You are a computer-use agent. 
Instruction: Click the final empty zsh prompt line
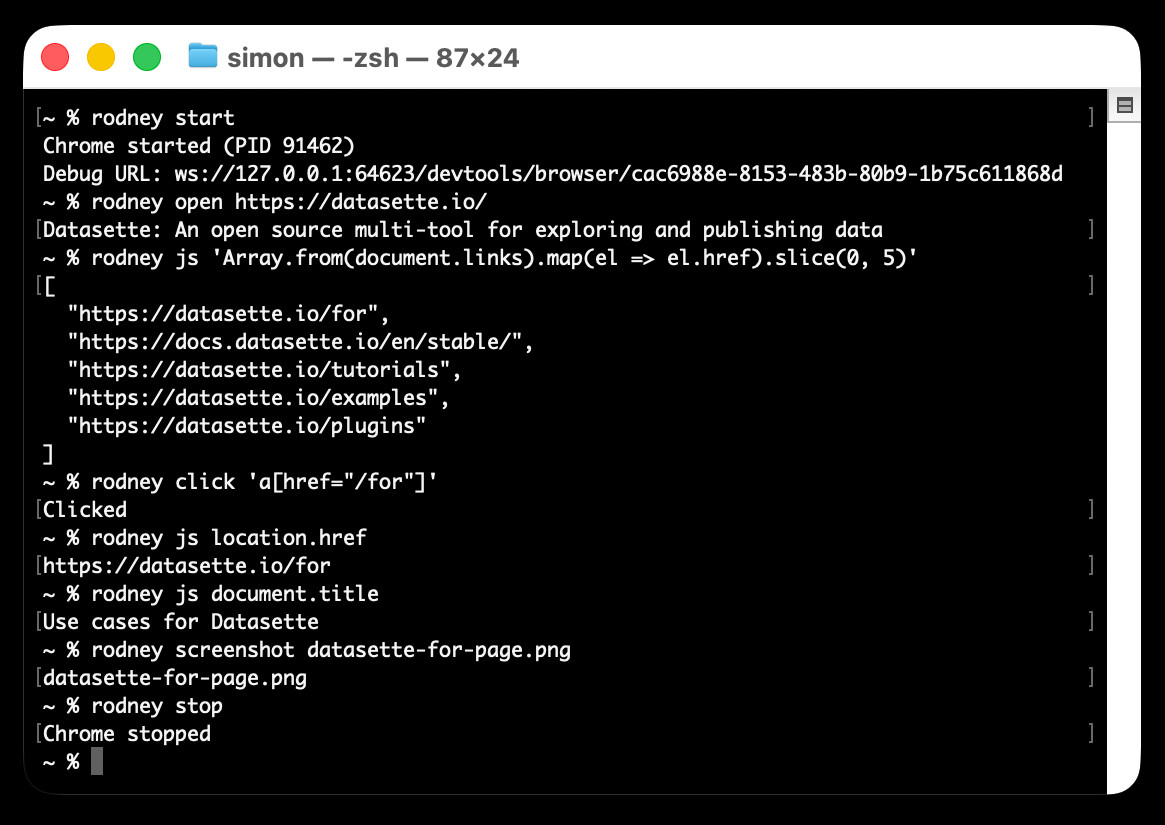click(60, 761)
